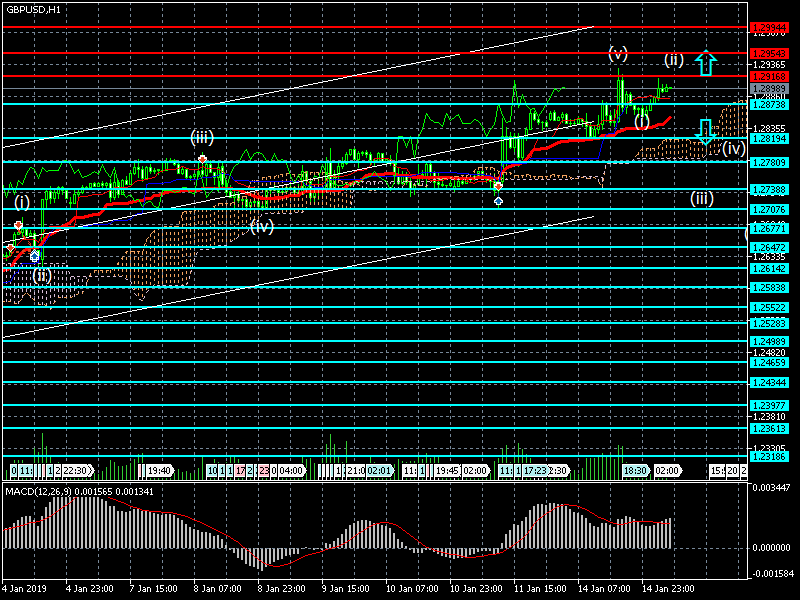The height and width of the screenshot is (600, 800).
Task: Click the 4 Jan 2019 time axis label
Action: point(24,588)
